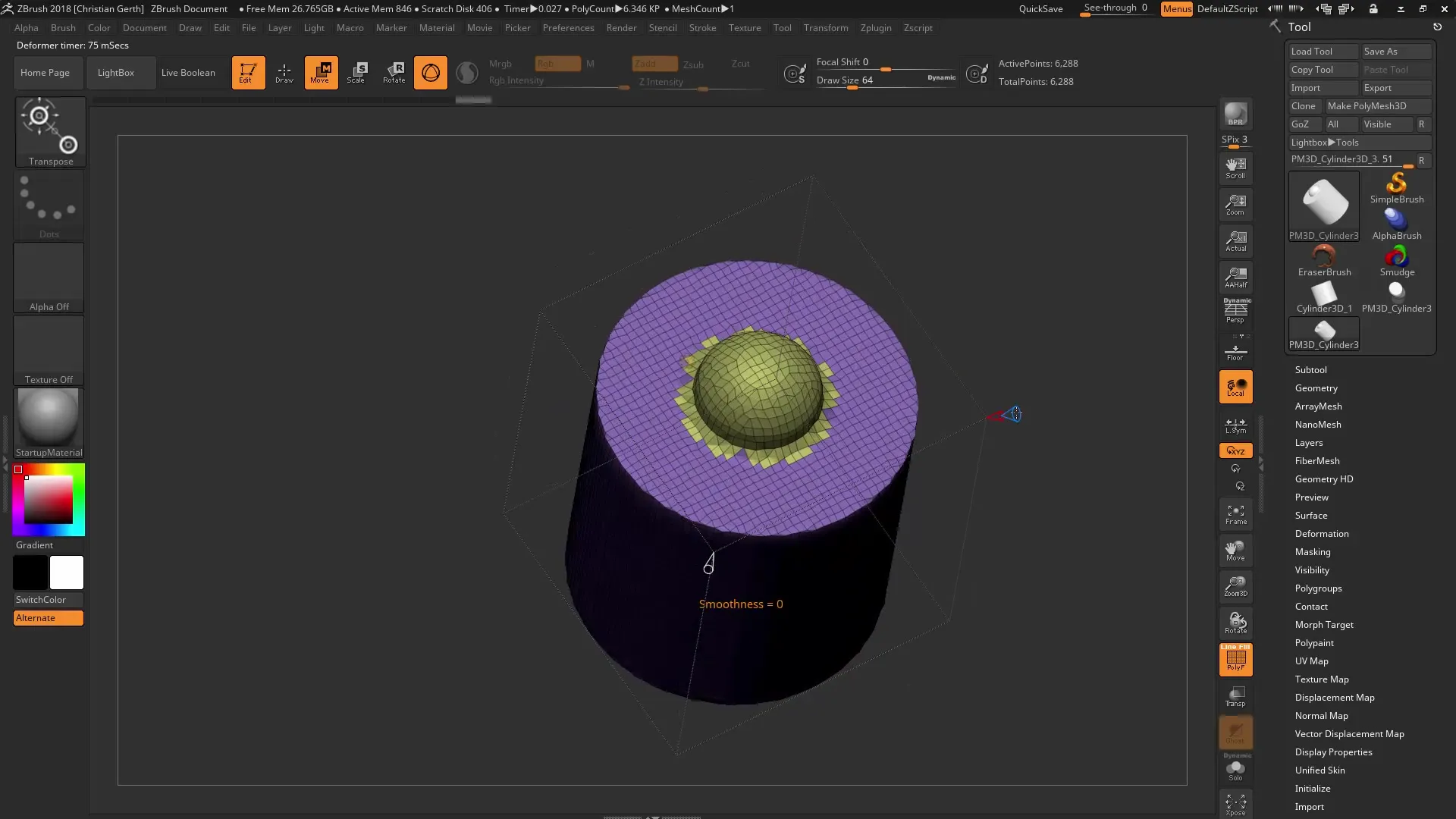
Task: Expand the Subtool palette section
Action: [x=1310, y=370]
